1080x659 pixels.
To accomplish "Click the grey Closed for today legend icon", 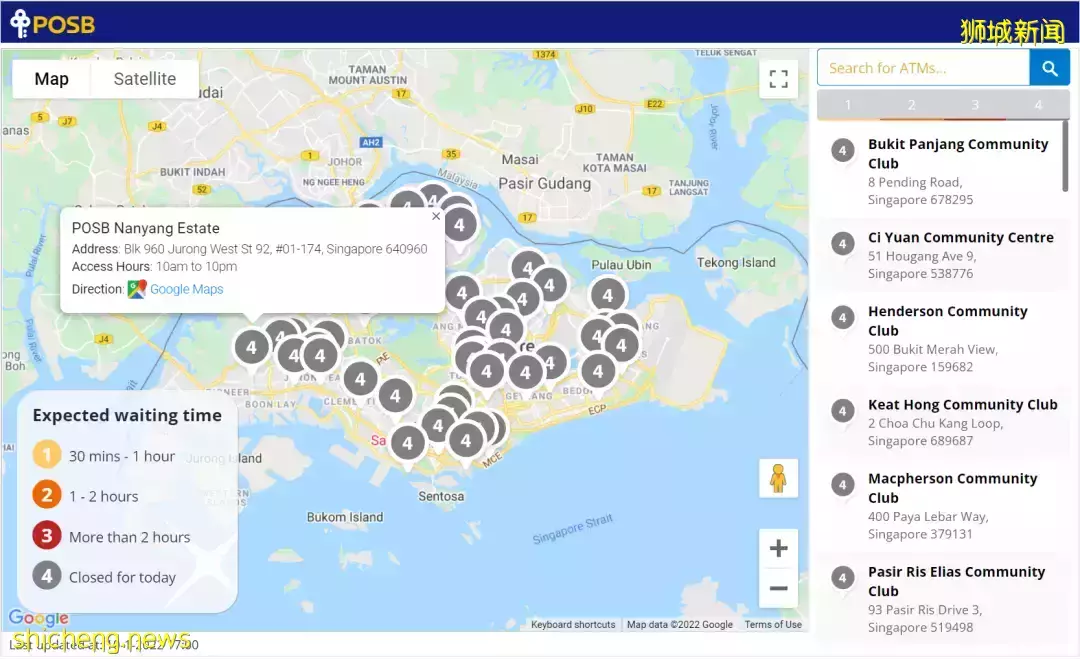I will 47,576.
